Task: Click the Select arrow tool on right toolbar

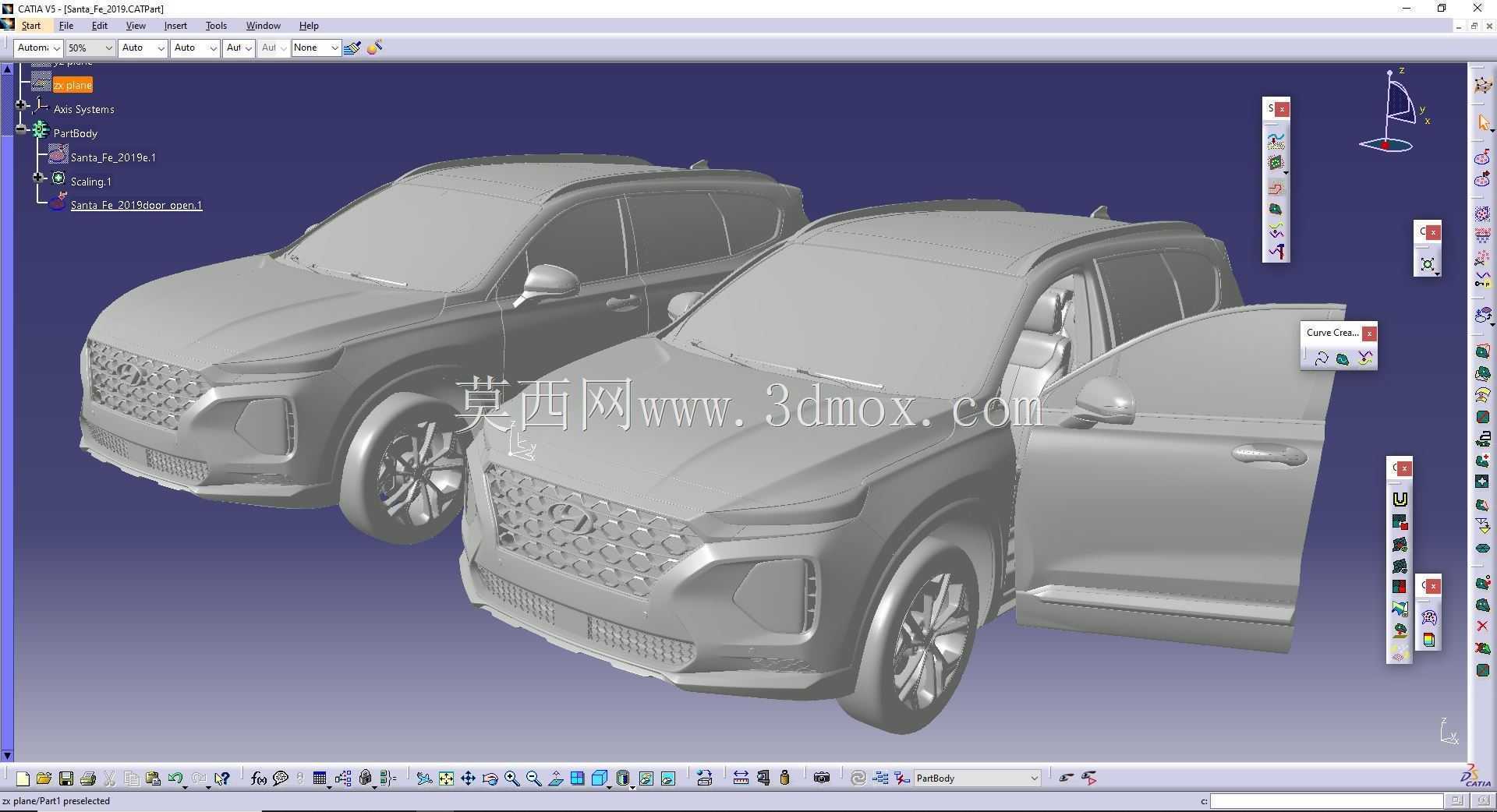Action: [1483, 123]
